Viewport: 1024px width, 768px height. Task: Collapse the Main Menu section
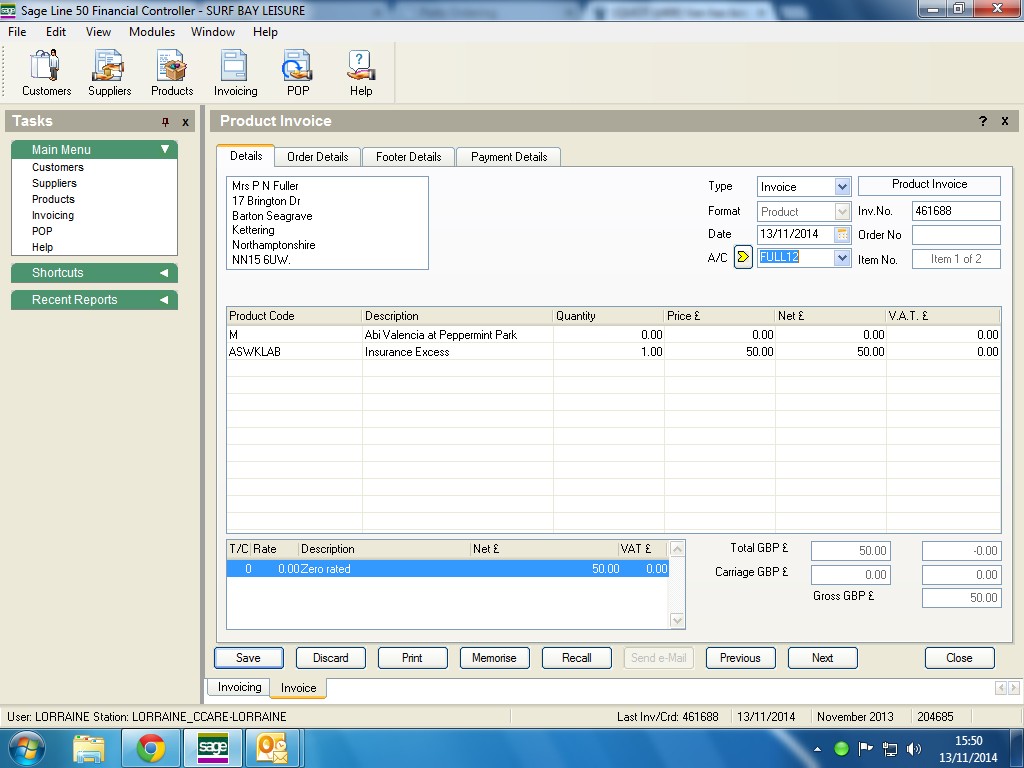tap(165, 150)
